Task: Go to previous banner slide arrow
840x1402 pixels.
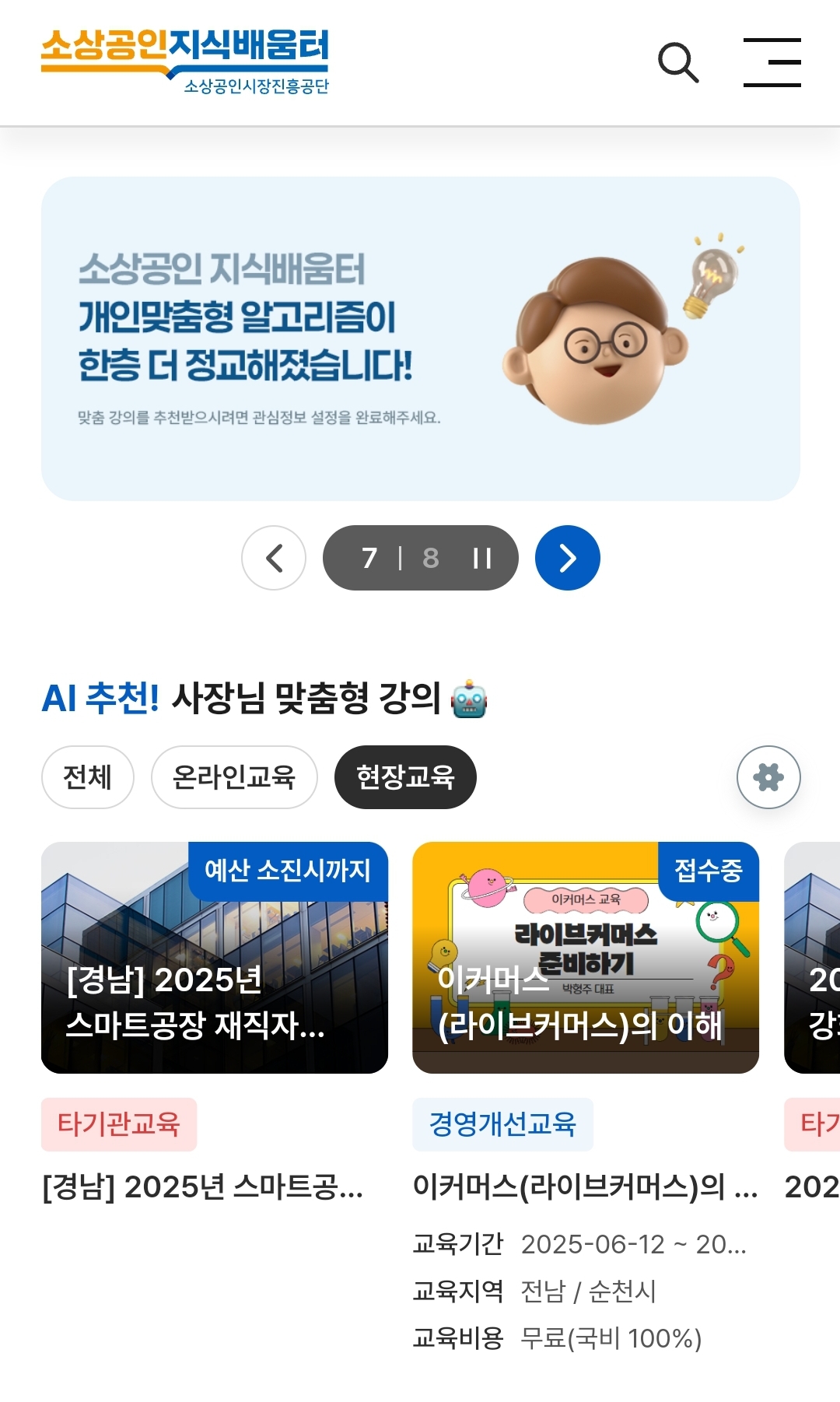Action: click(x=274, y=558)
